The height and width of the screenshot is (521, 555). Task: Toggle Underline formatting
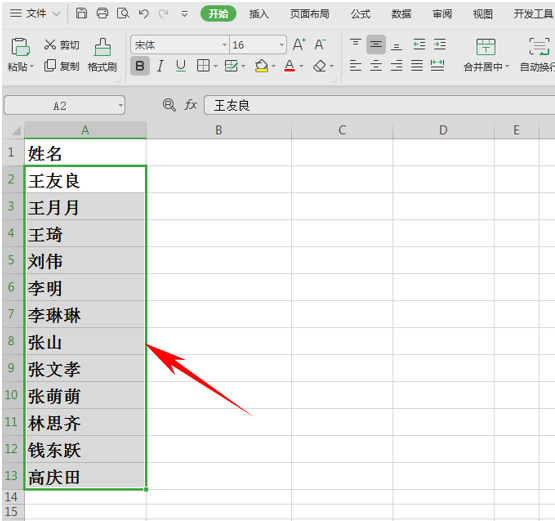(181, 66)
